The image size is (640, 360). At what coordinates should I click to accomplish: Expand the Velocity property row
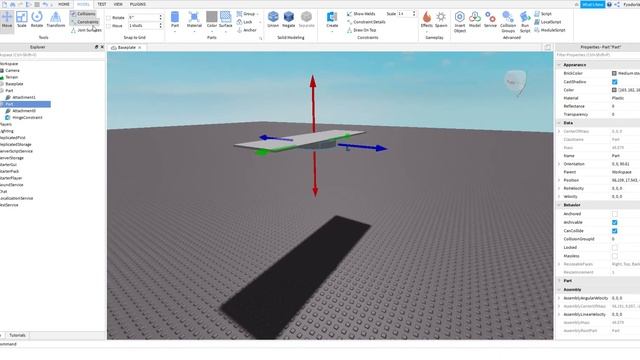point(559,196)
